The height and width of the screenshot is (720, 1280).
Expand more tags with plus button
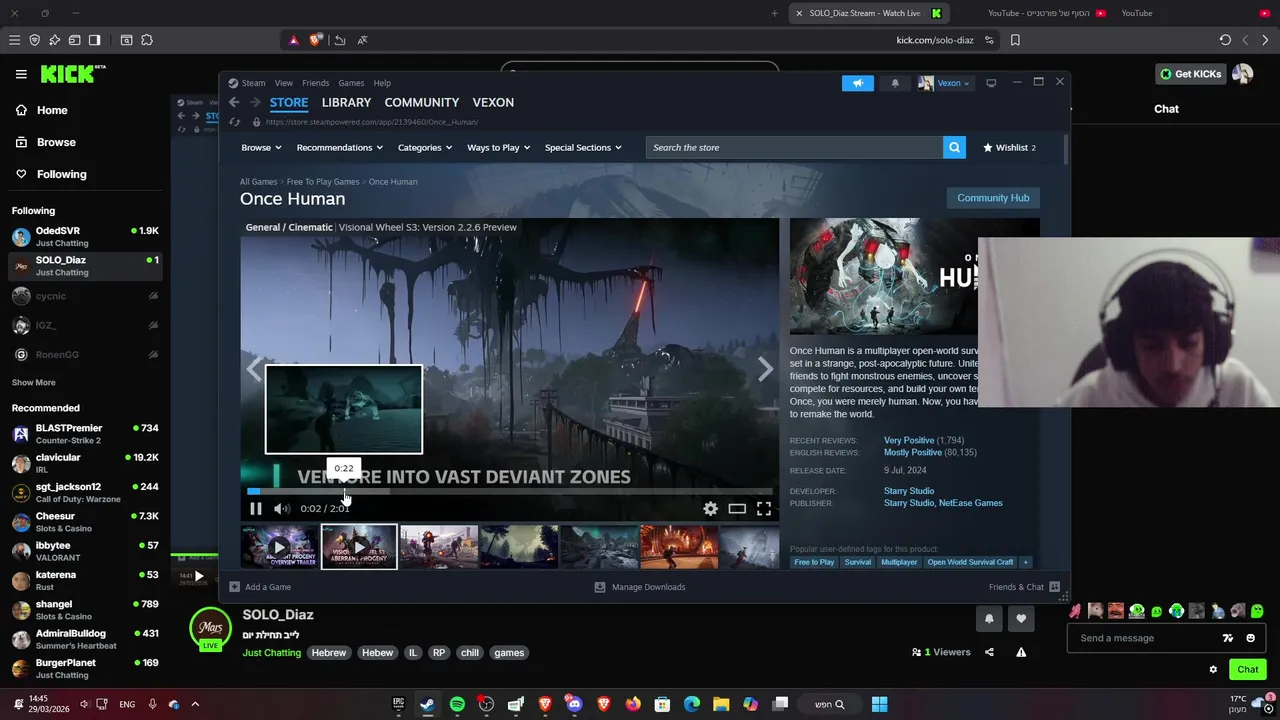point(1025,562)
